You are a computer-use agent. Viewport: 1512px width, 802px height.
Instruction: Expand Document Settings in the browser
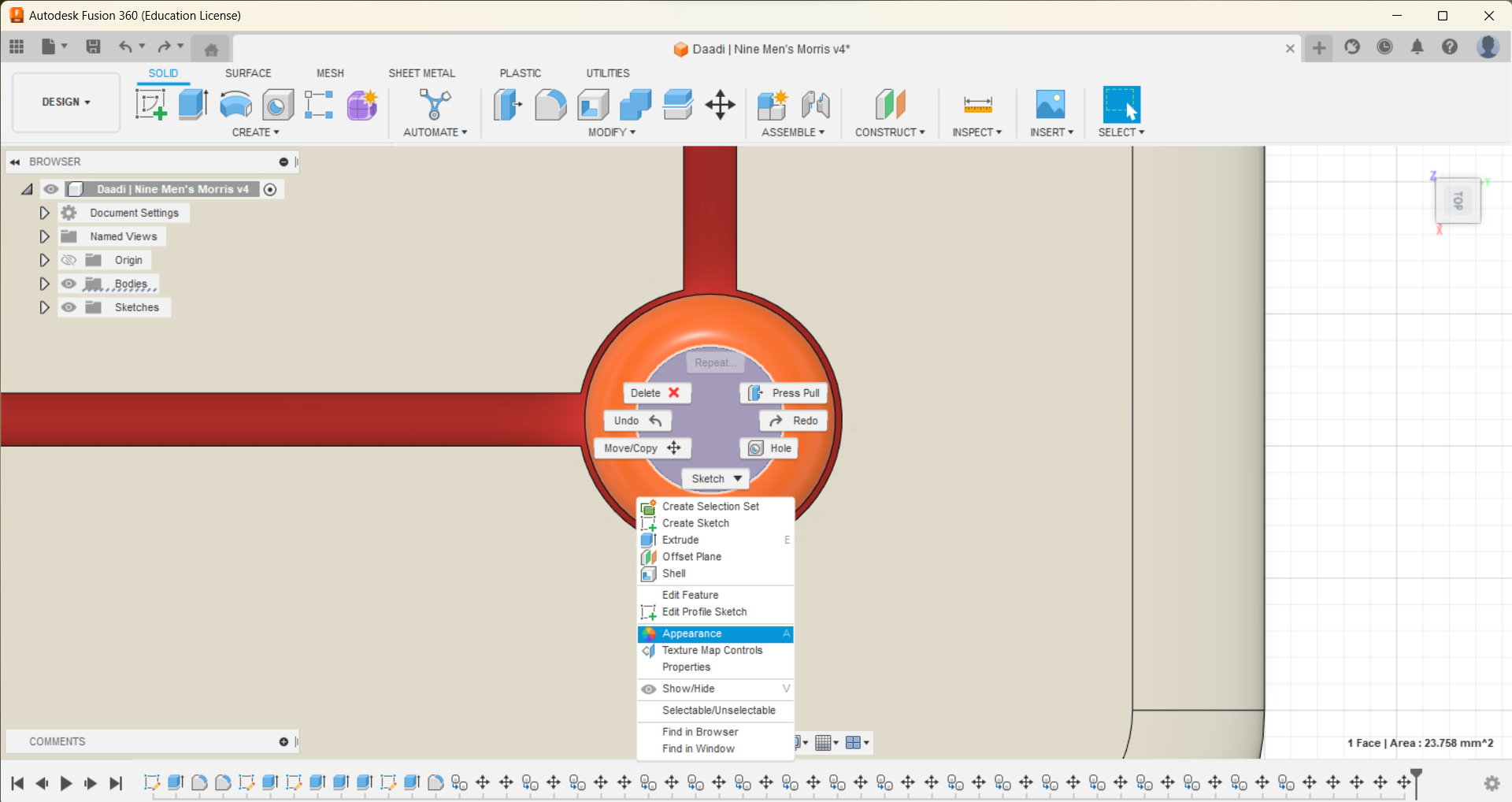[44, 213]
